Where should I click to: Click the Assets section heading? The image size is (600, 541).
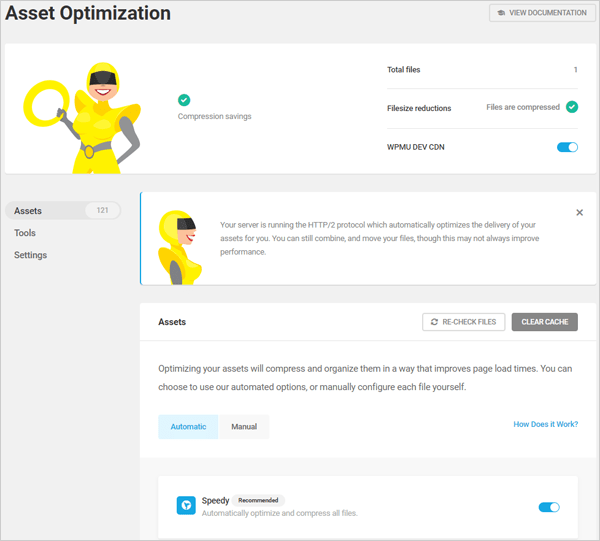[172, 322]
